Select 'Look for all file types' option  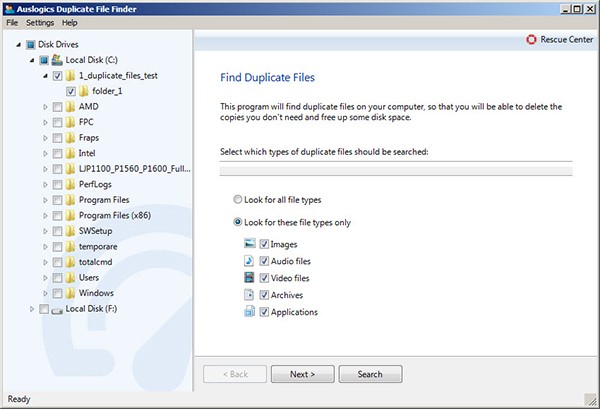click(238, 199)
